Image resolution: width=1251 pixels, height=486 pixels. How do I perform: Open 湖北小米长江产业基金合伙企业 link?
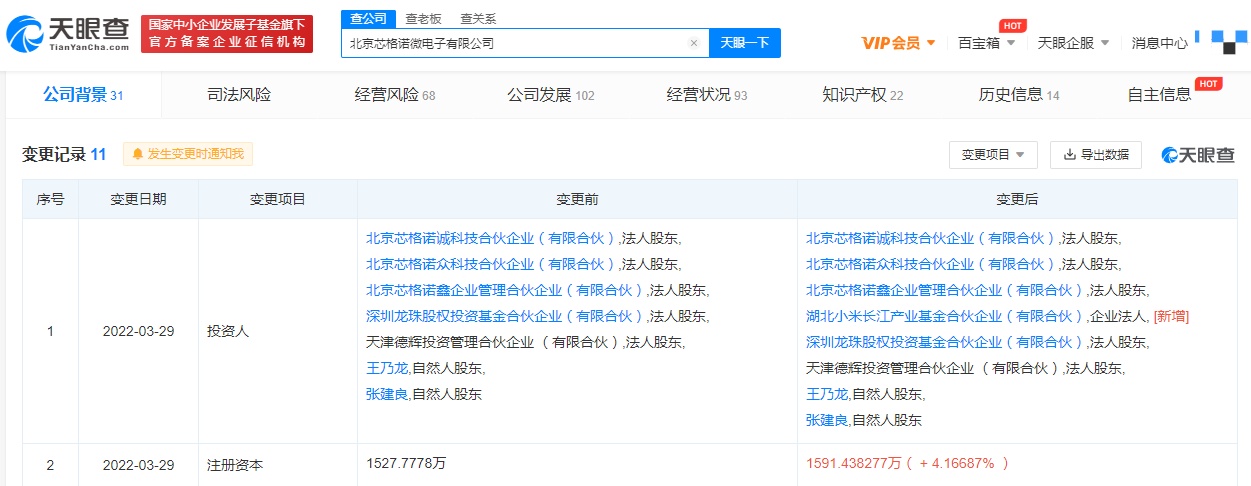(947, 316)
